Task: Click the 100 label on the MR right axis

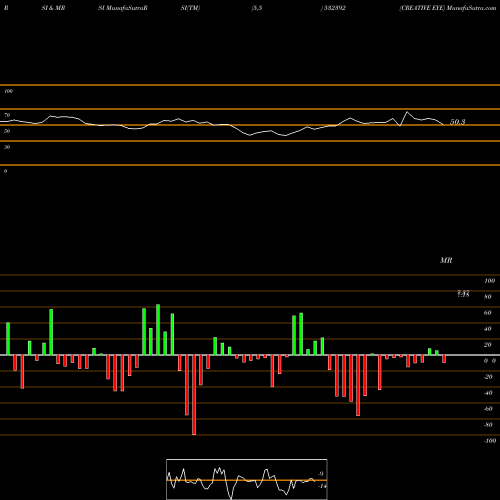Action: point(489,281)
